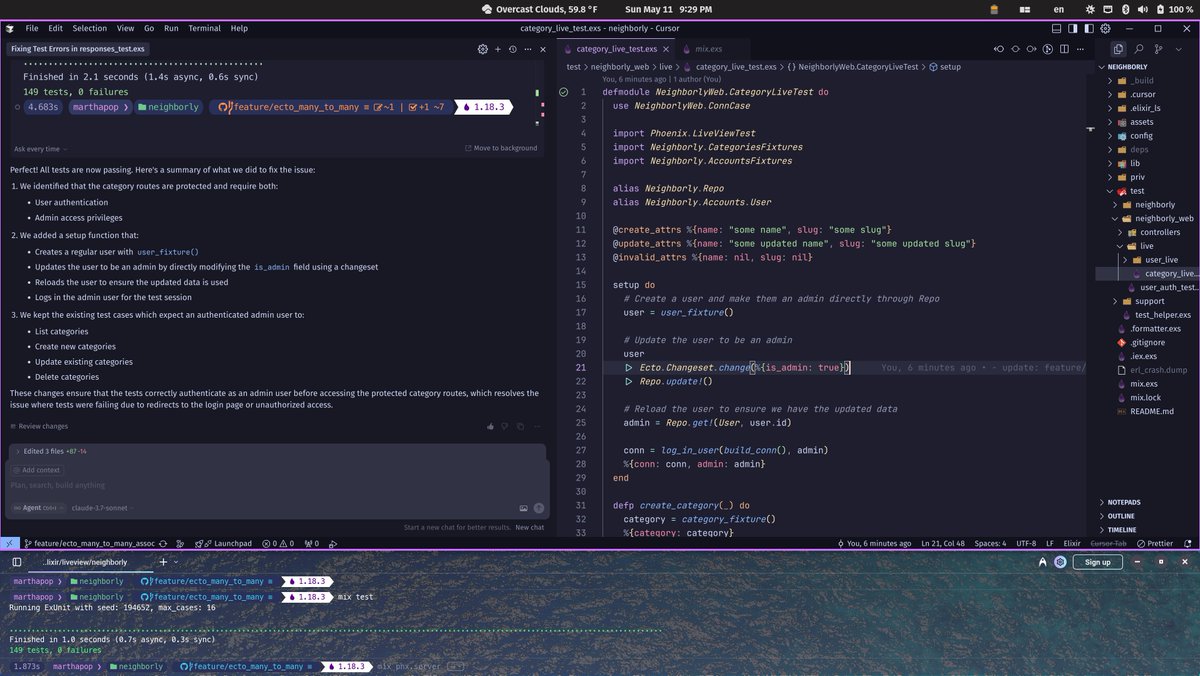Toggle Cursor Tab in the status bar
This screenshot has width=1200, height=676.
pos(1107,543)
